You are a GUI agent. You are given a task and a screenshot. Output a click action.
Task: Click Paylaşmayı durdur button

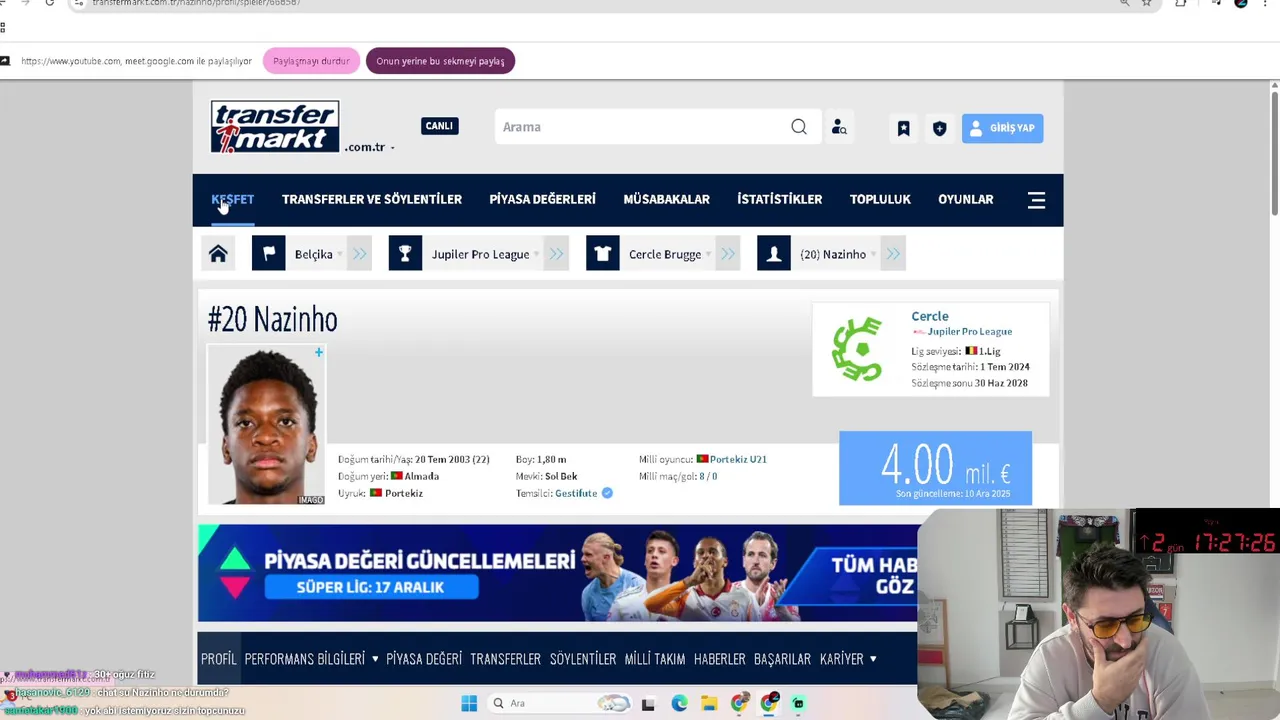(311, 61)
